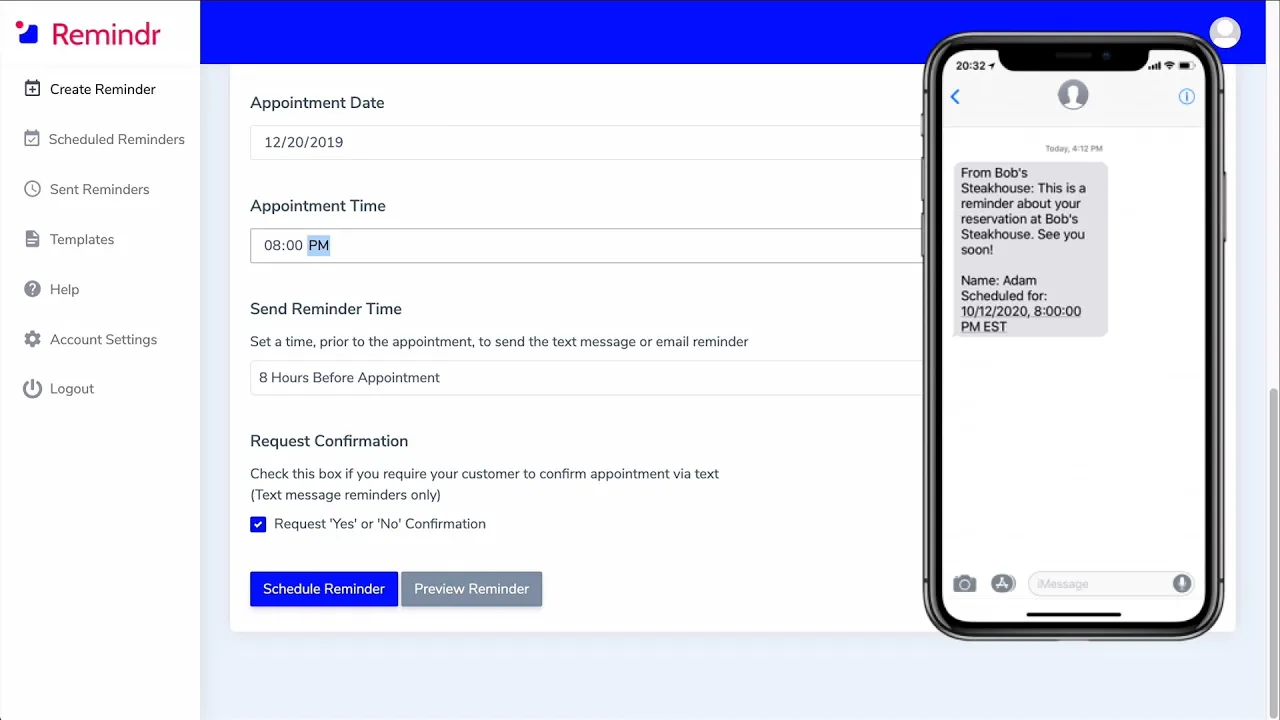Tap the phone's back arrow
Image resolution: width=1280 pixels, height=720 pixels.
point(955,96)
